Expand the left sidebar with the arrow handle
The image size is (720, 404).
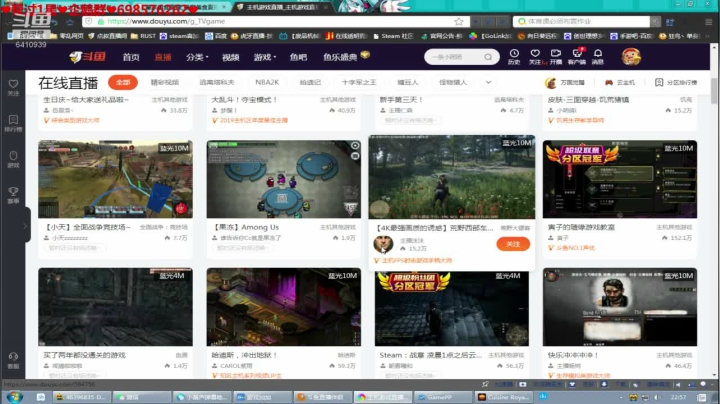pyautogui.click(x=25, y=225)
